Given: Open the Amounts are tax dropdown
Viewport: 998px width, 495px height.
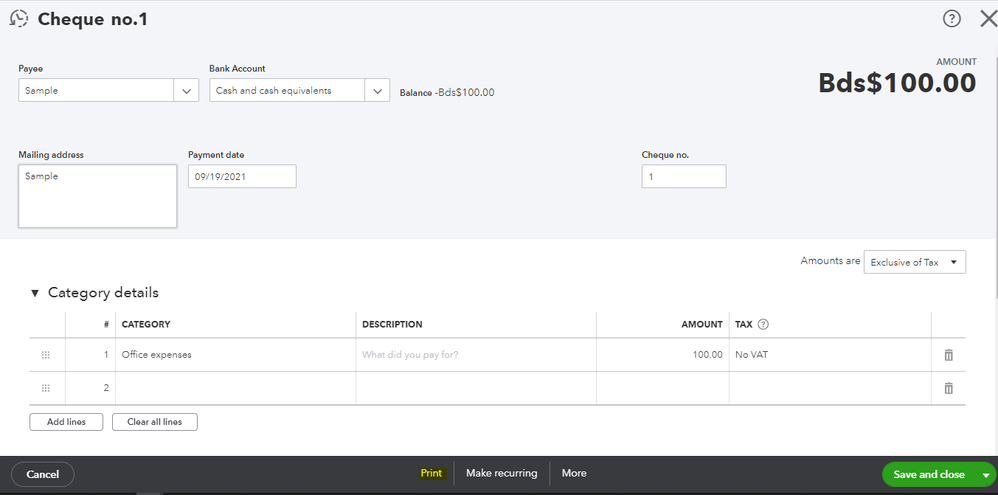Looking at the screenshot, I should pos(914,262).
